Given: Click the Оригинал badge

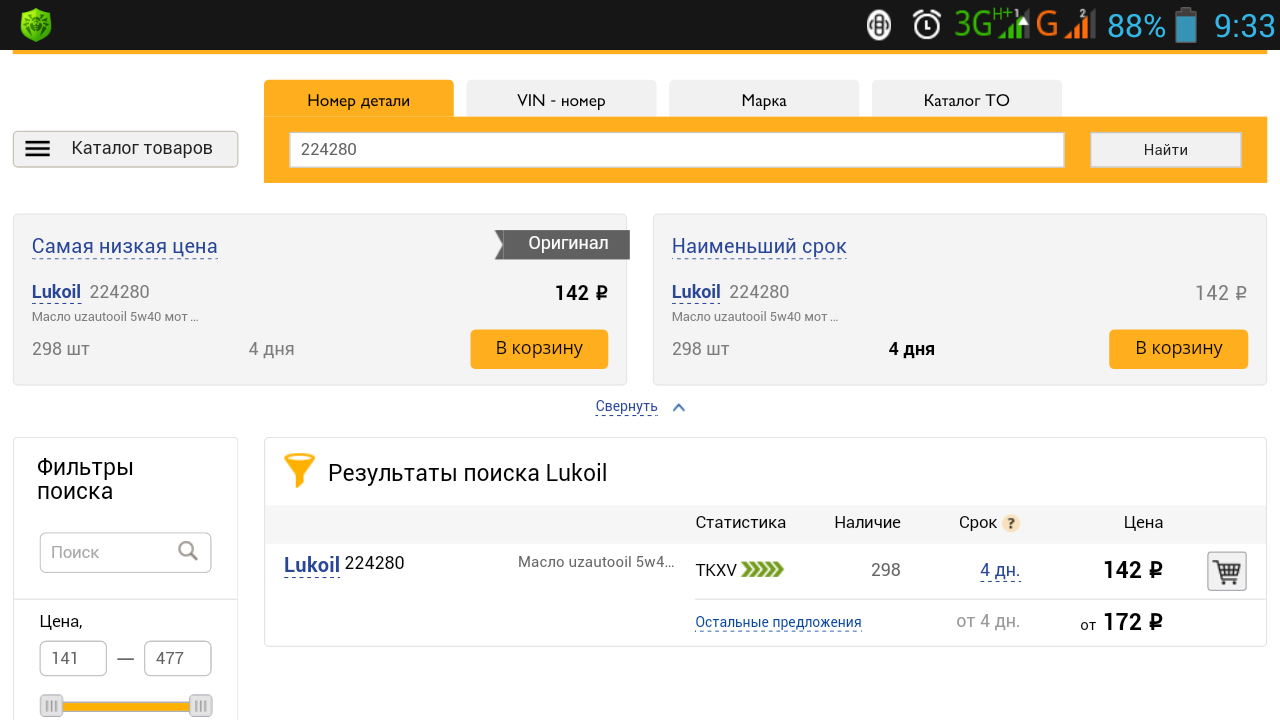Looking at the screenshot, I should pyautogui.click(x=562, y=244).
